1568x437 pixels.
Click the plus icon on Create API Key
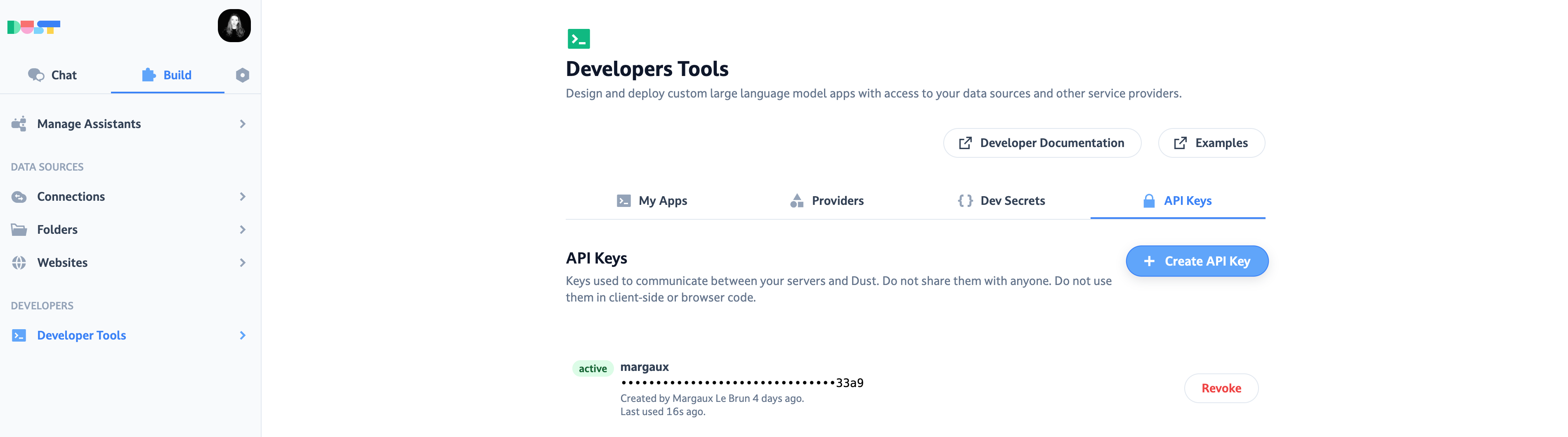[1149, 261]
